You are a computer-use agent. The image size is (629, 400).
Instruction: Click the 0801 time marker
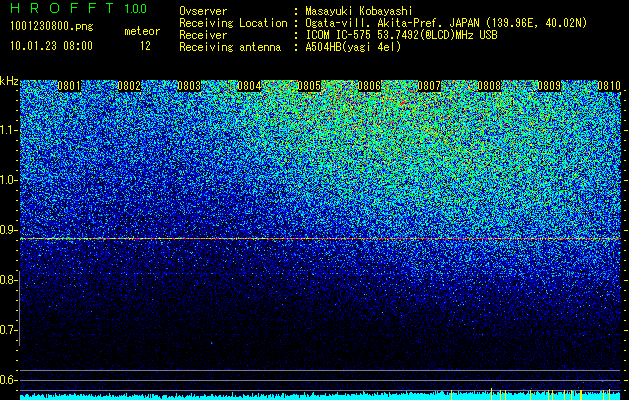coord(69,86)
